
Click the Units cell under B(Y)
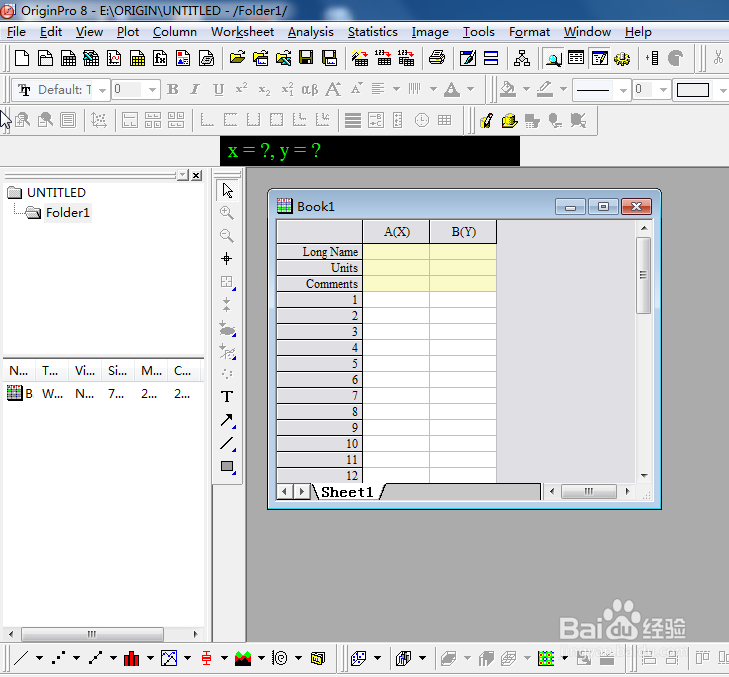pos(463,268)
